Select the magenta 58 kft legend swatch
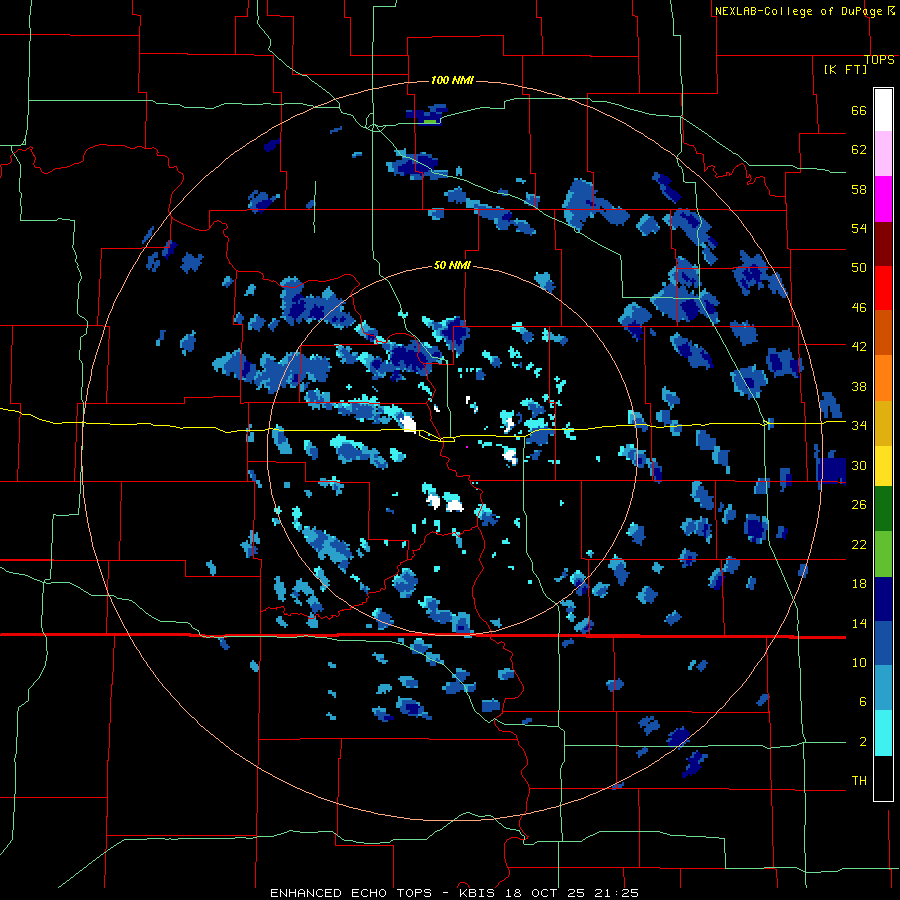Image resolution: width=900 pixels, height=900 pixels. pyautogui.click(x=883, y=199)
